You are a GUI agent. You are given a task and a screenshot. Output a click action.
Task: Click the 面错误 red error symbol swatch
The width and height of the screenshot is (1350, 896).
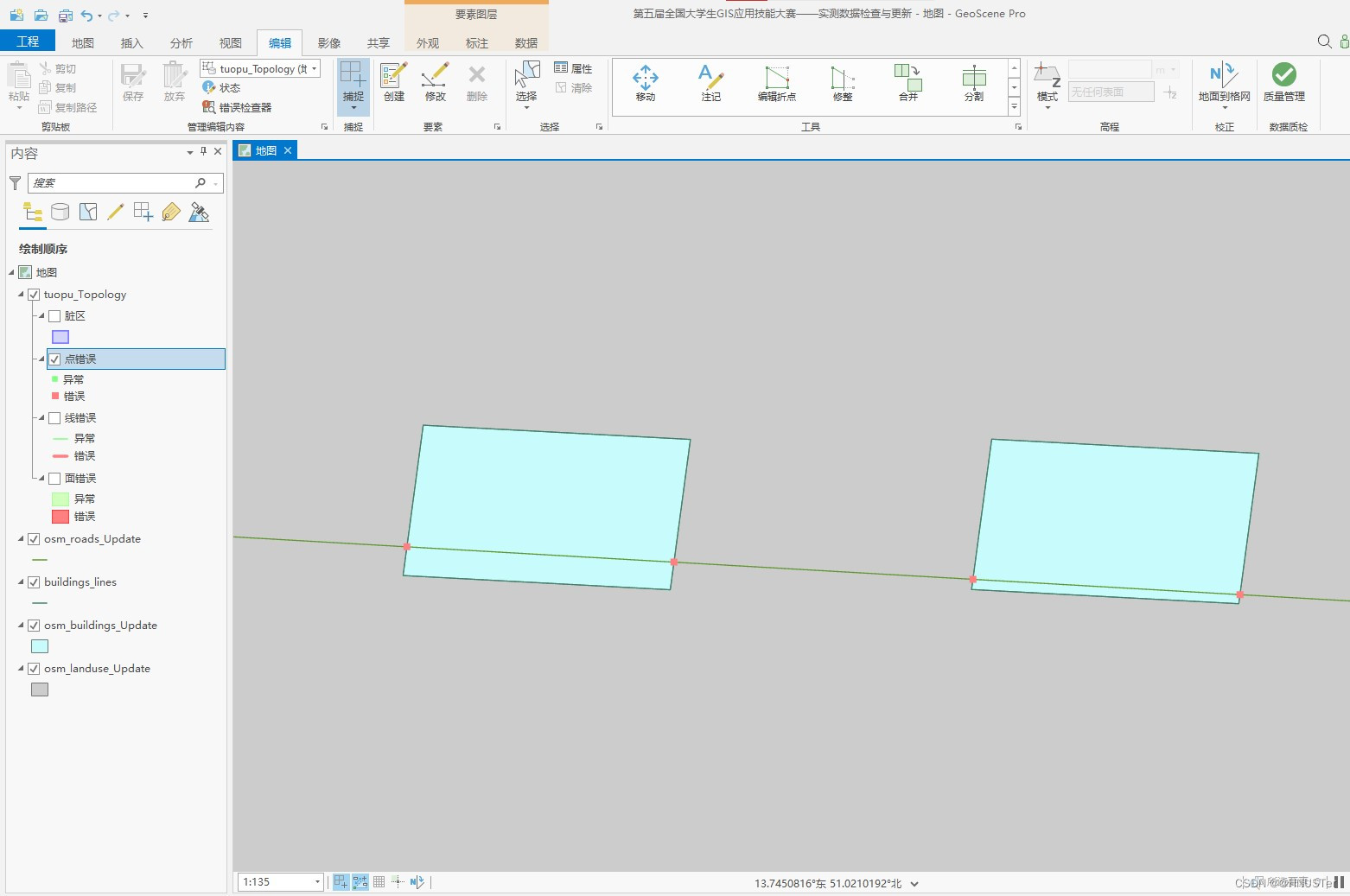pyautogui.click(x=60, y=517)
